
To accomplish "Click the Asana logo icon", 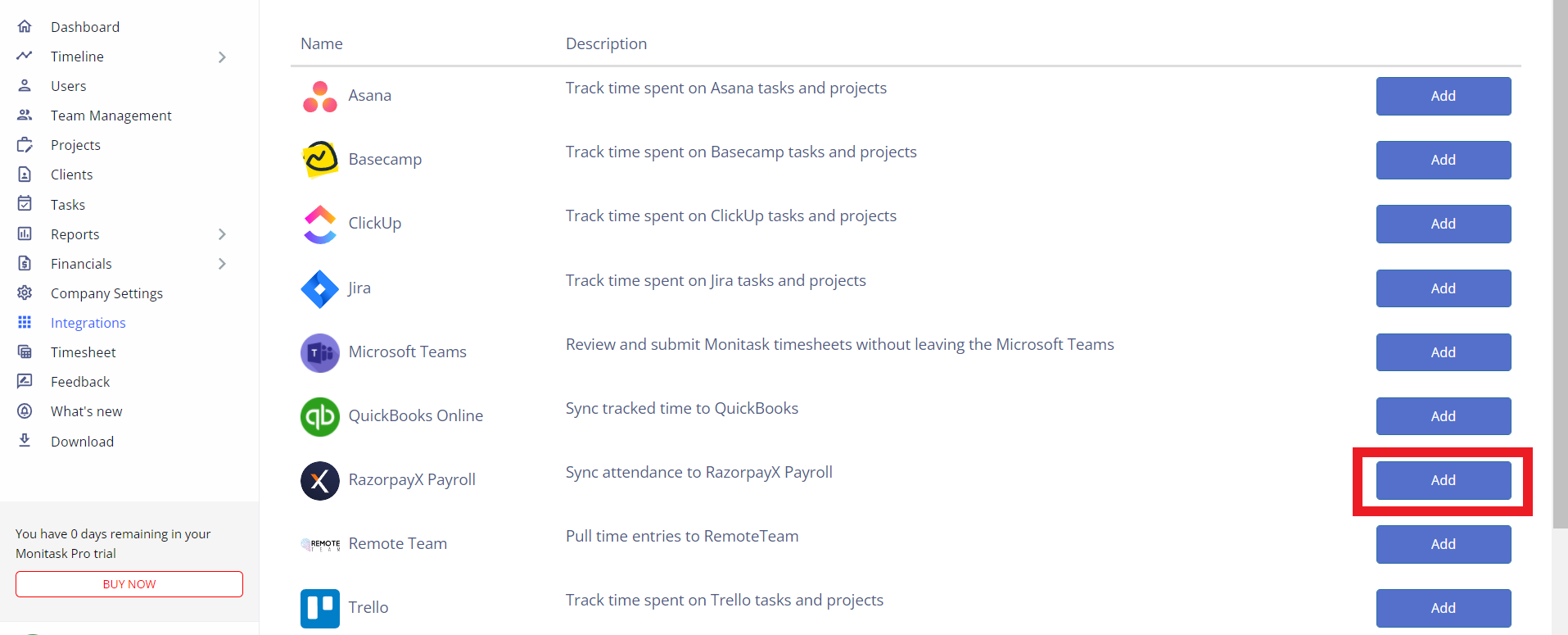I will click(319, 97).
